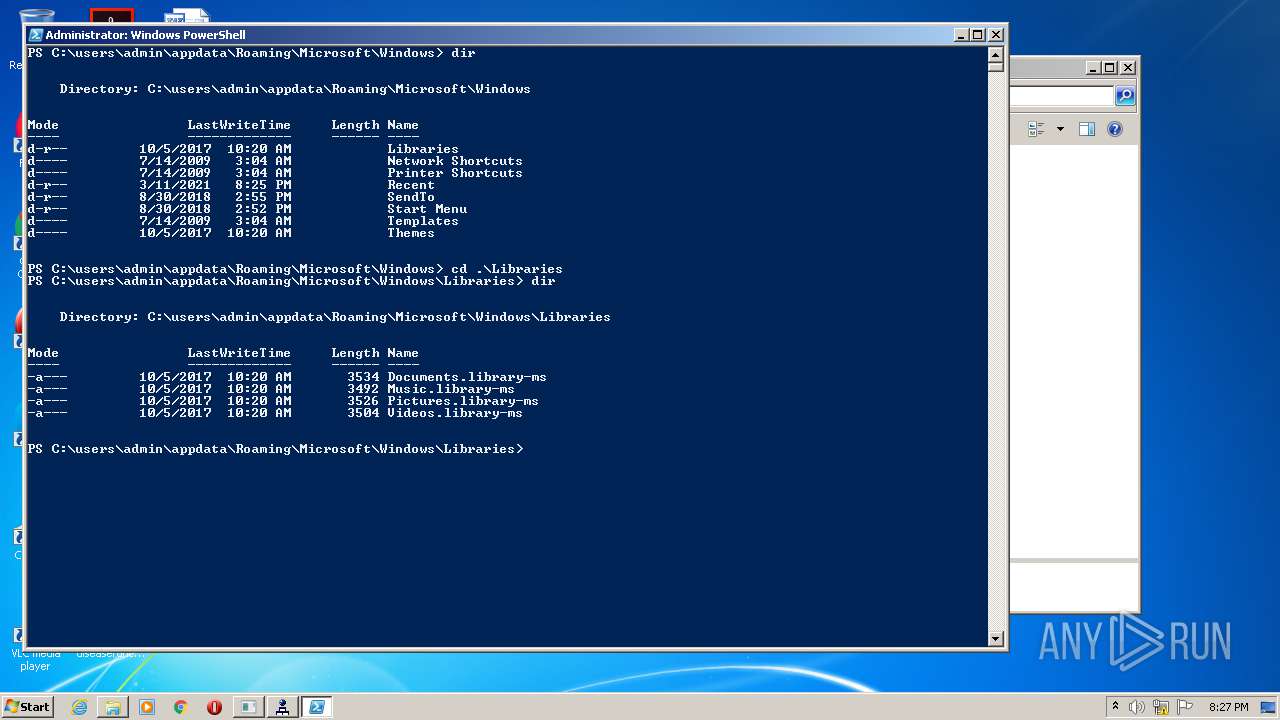Viewport: 1280px width, 720px height.
Task: Click the 'Libraries' directory entry in the listing
Action: pos(423,149)
